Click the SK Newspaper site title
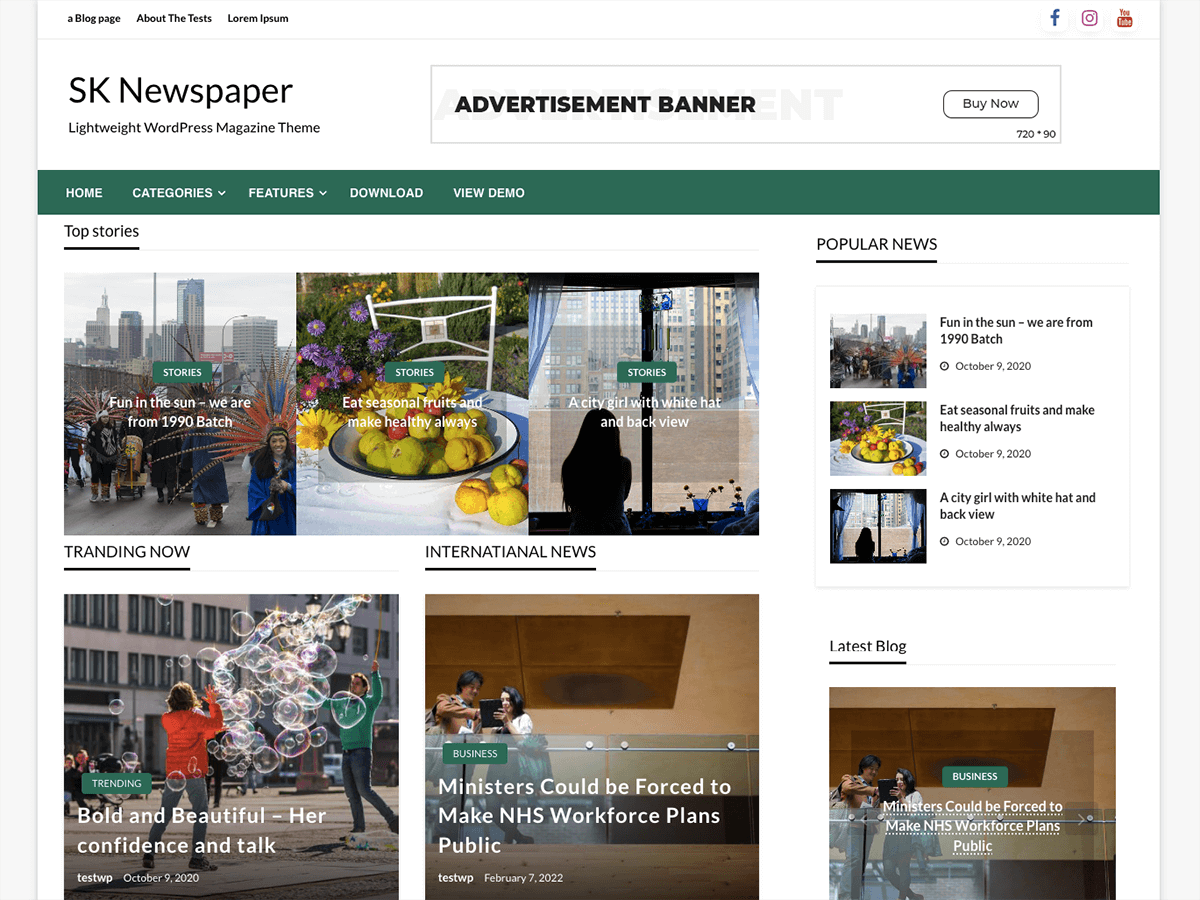Viewport: 1200px width, 900px height. pyautogui.click(x=180, y=90)
